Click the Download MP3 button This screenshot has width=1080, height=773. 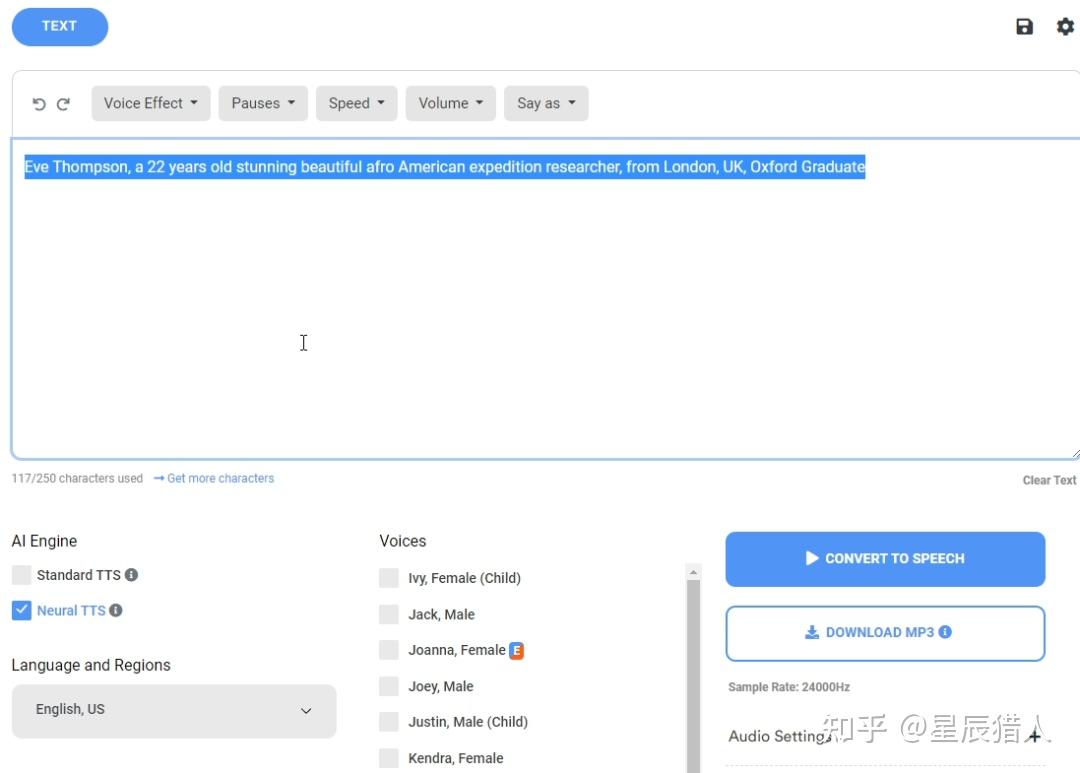pos(885,633)
